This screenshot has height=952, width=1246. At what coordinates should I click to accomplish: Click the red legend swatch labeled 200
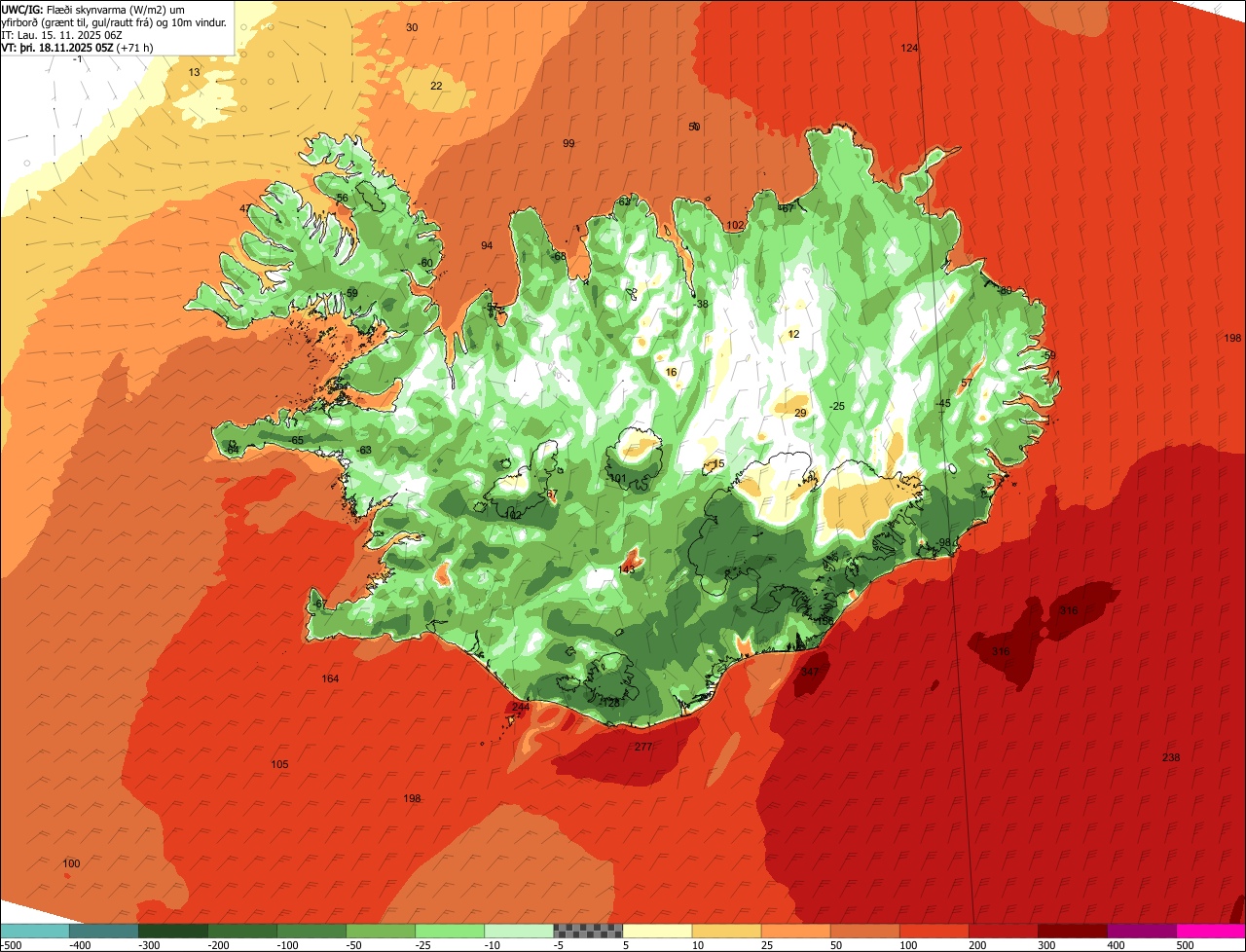click(x=1002, y=931)
